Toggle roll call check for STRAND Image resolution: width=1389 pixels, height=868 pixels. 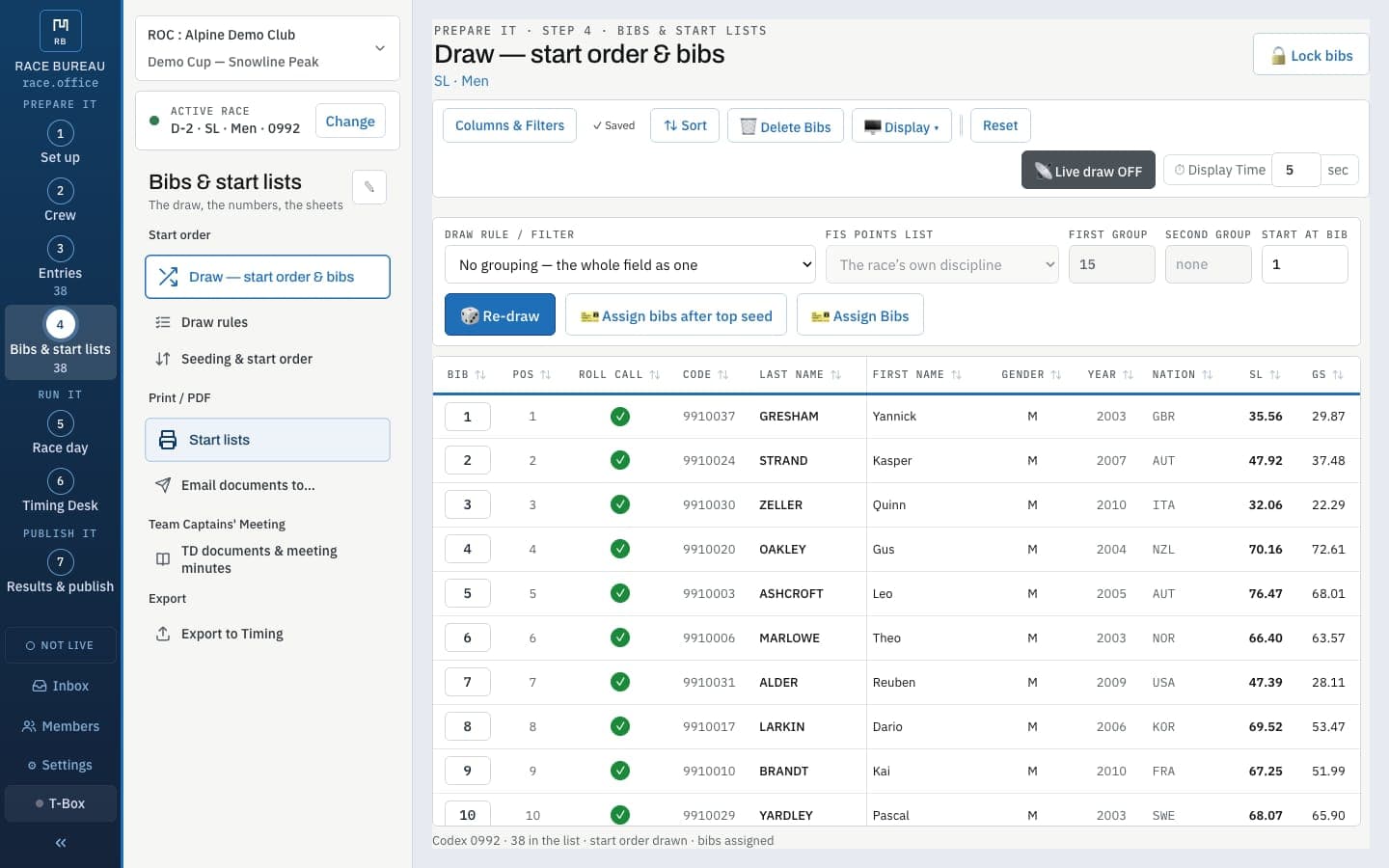click(620, 461)
